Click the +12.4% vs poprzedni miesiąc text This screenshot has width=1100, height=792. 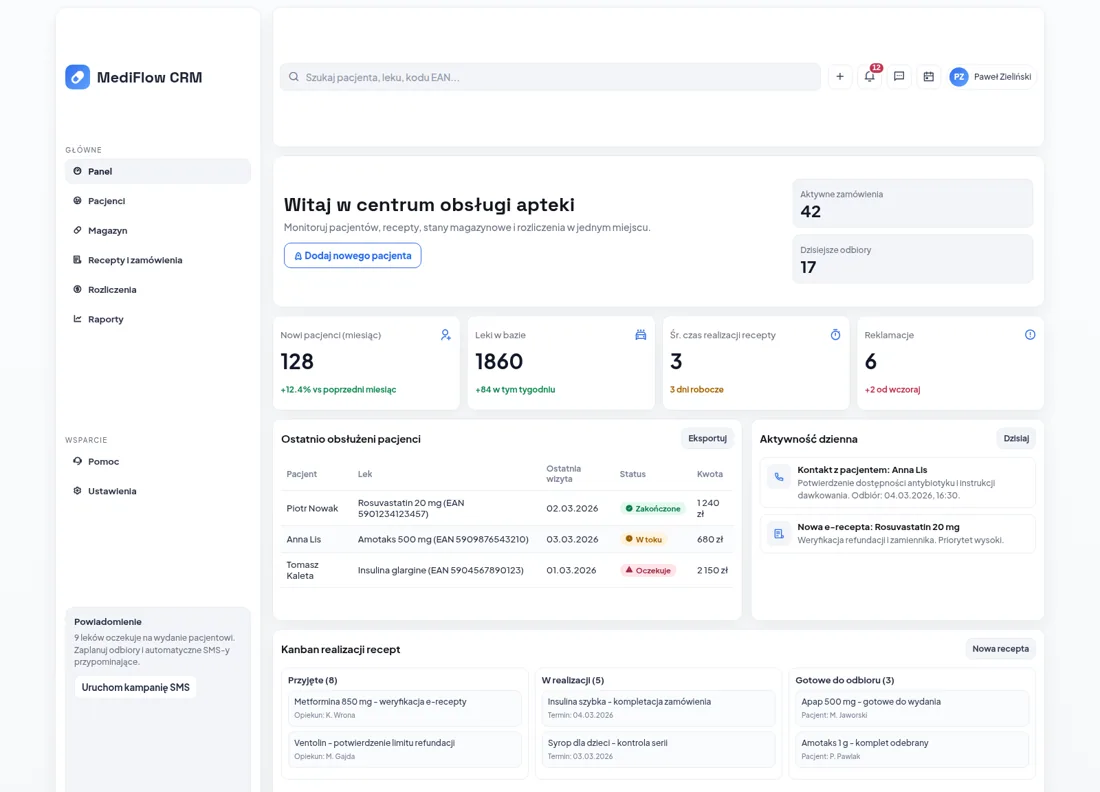tap(338, 389)
